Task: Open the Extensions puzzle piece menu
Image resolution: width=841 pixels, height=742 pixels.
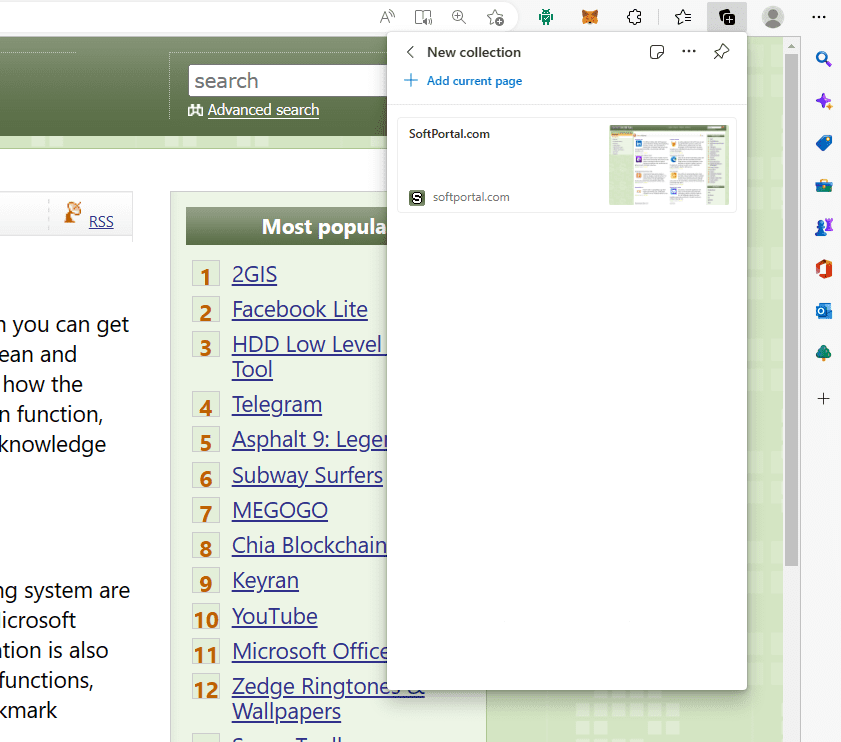Action: 634,17
